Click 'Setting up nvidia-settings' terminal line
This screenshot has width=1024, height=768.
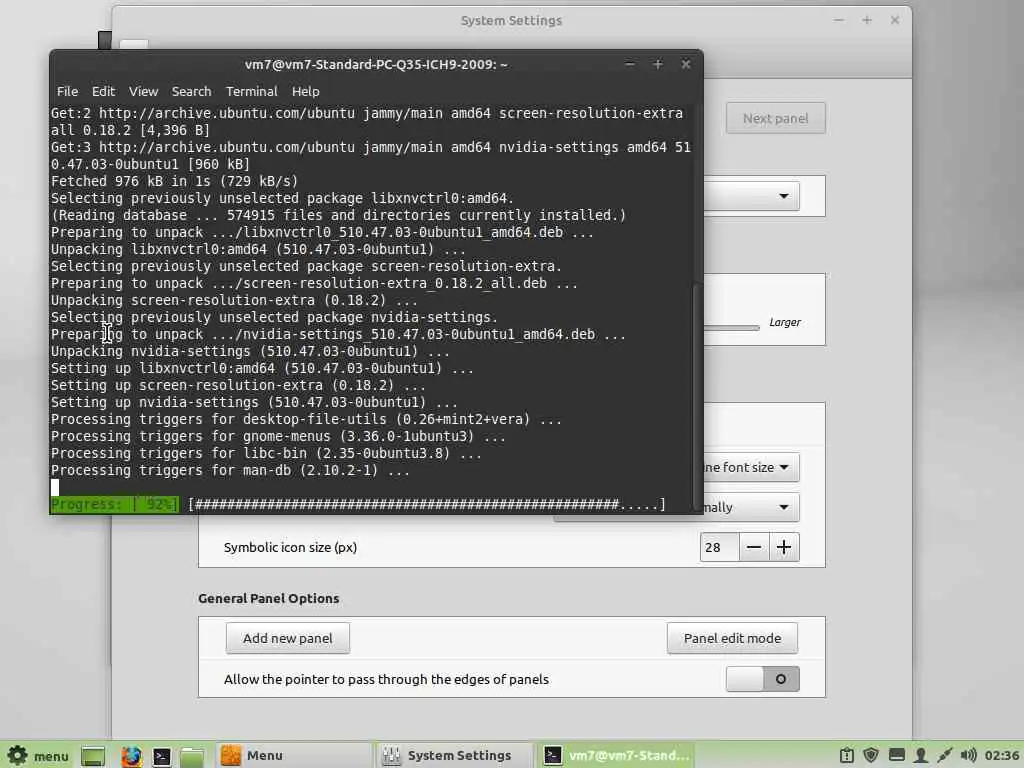(254, 402)
